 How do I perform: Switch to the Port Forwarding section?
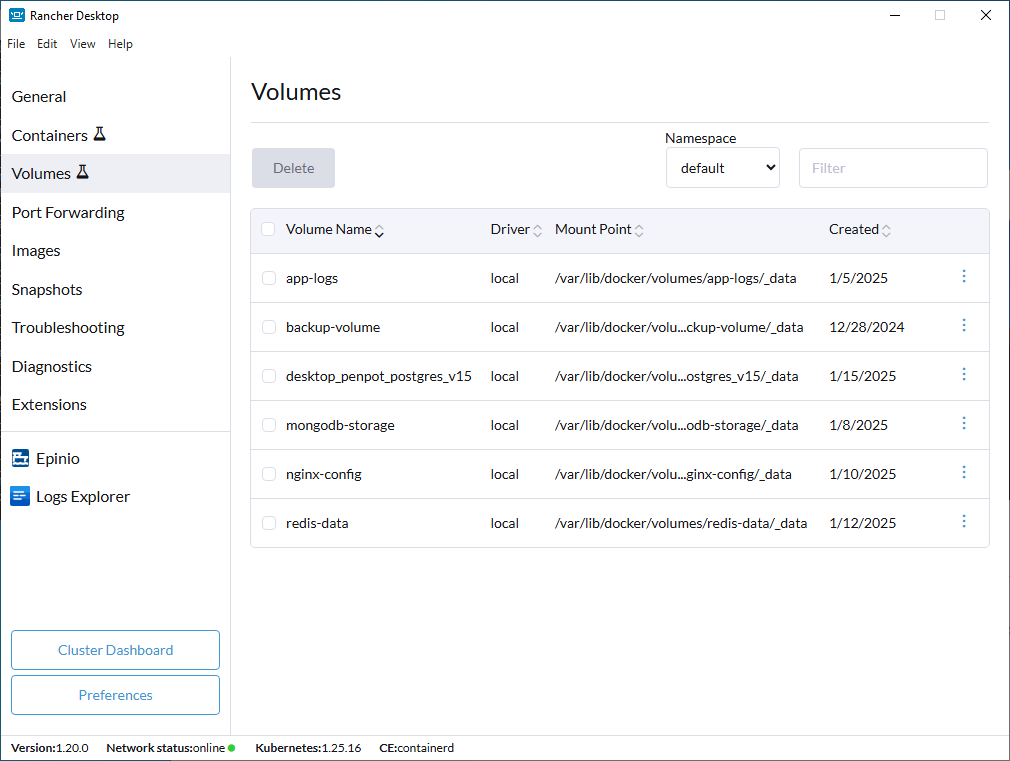67,212
